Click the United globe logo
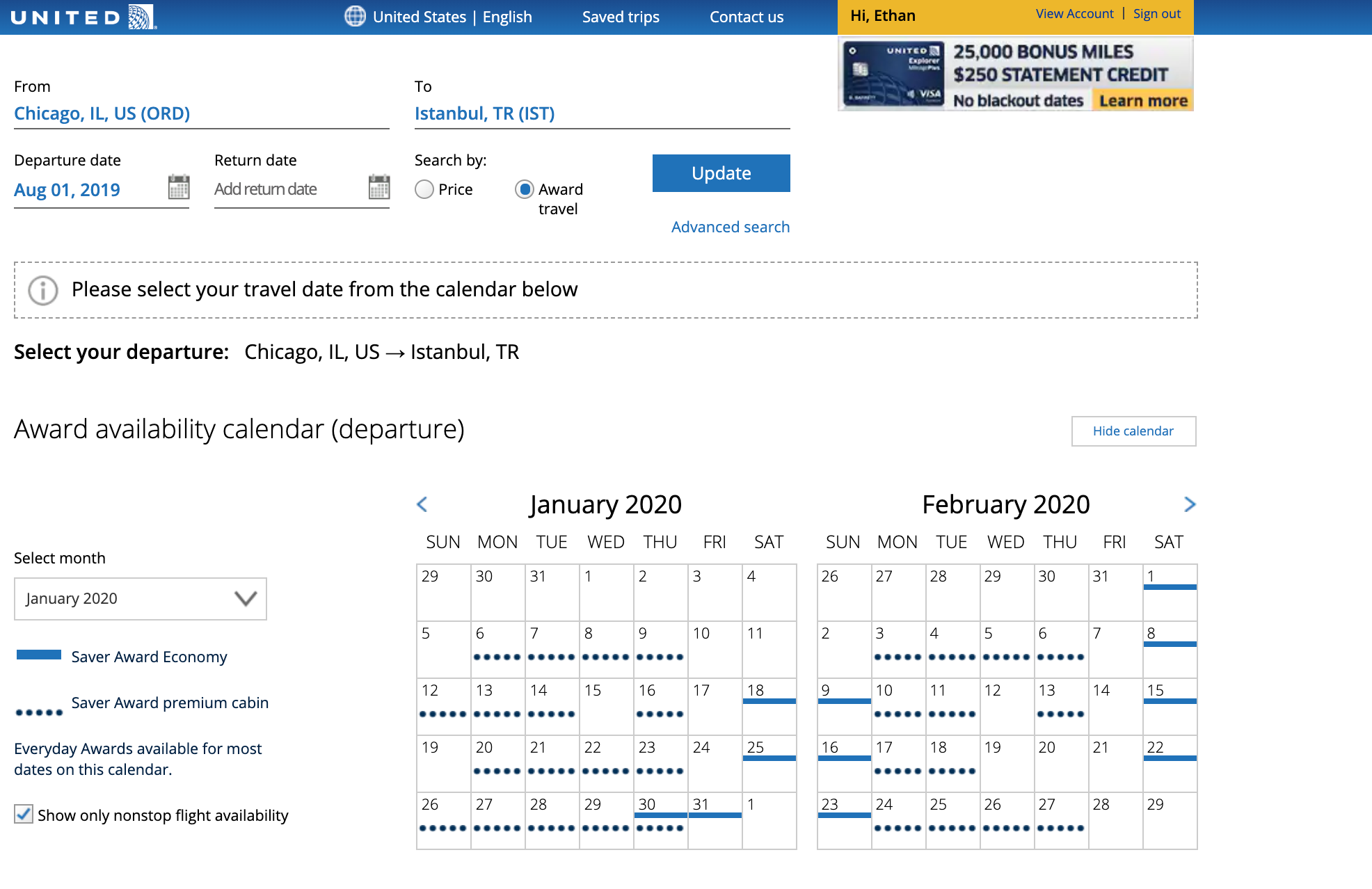Screen dimensions: 1372x889 [141, 17]
